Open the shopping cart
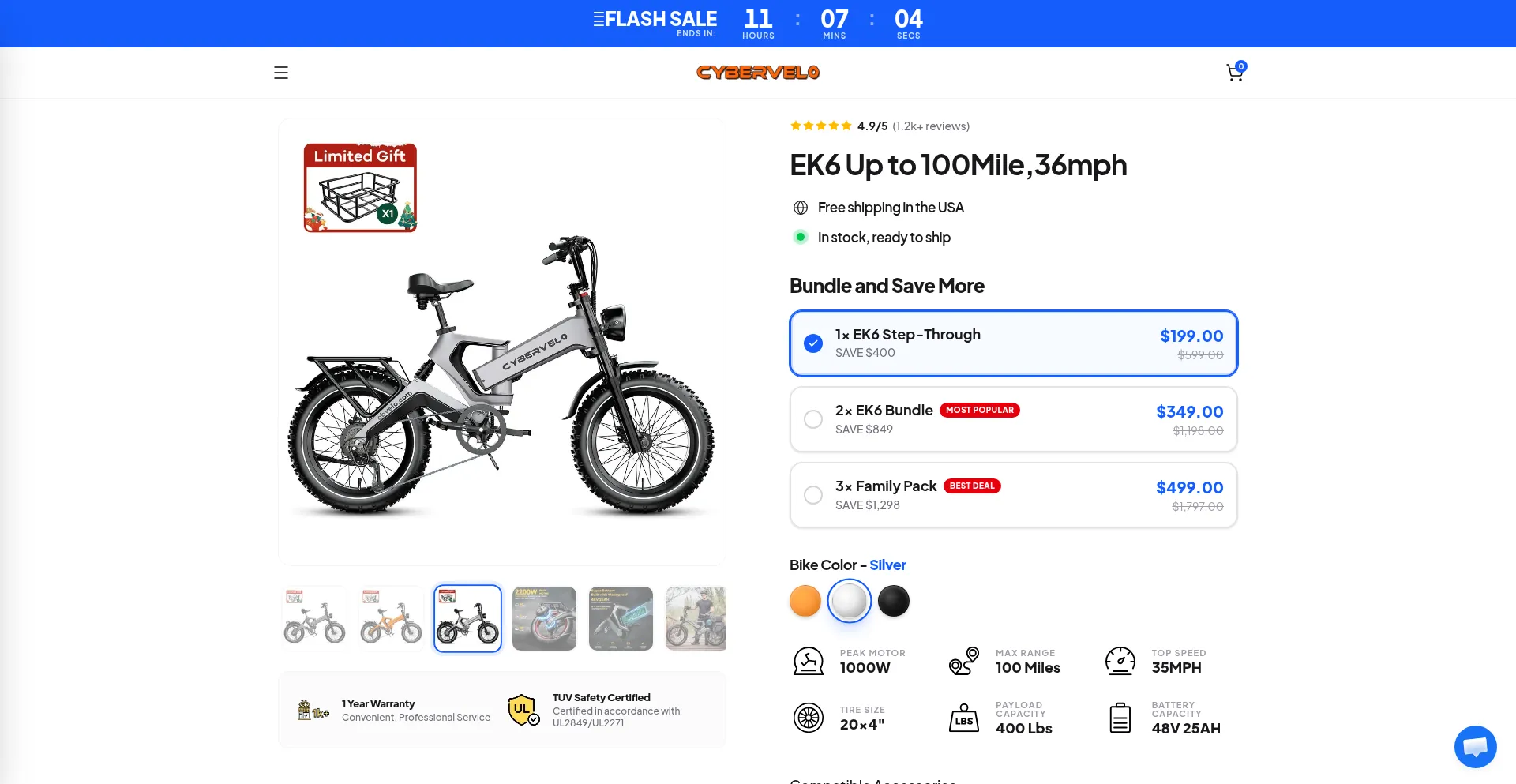Screen dimensions: 1516x784 pos(1236,72)
